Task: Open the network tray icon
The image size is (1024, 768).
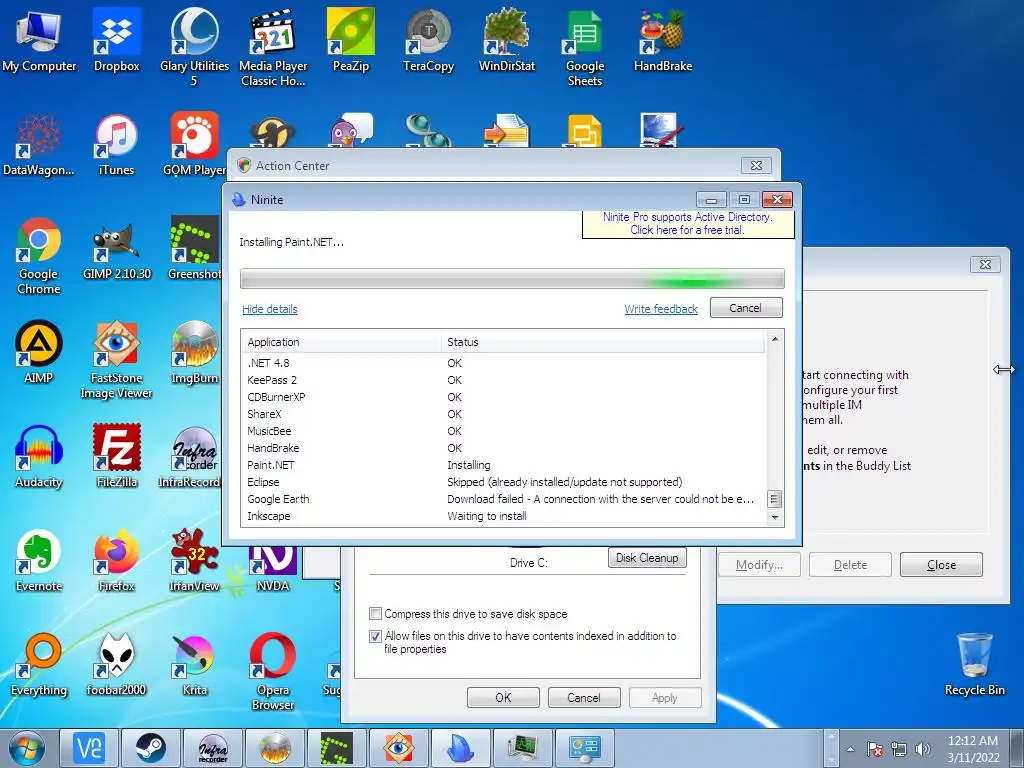Action: coord(899,749)
